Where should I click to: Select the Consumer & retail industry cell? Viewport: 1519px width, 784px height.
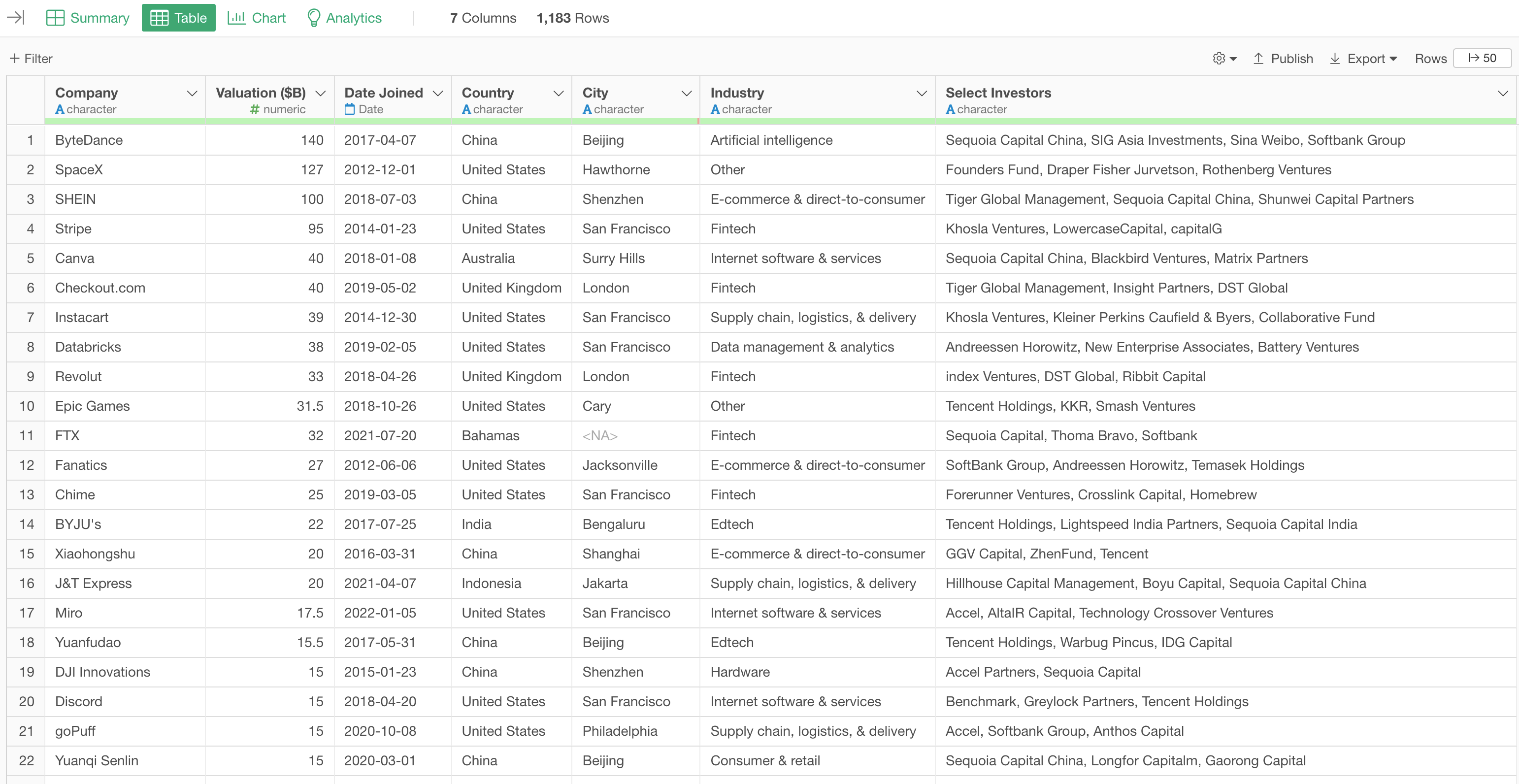[x=818, y=760]
